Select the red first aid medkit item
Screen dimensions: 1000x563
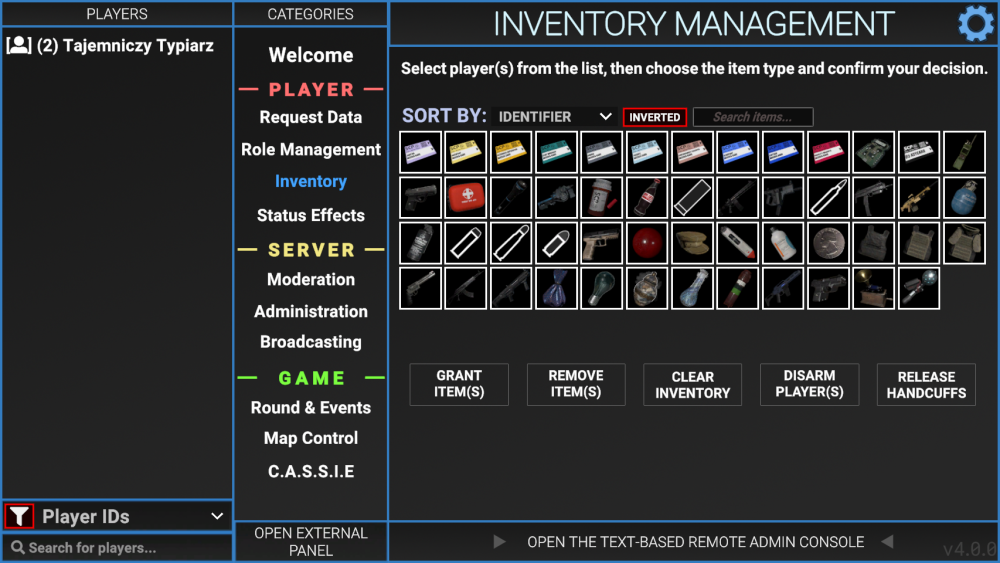[x=465, y=197]
